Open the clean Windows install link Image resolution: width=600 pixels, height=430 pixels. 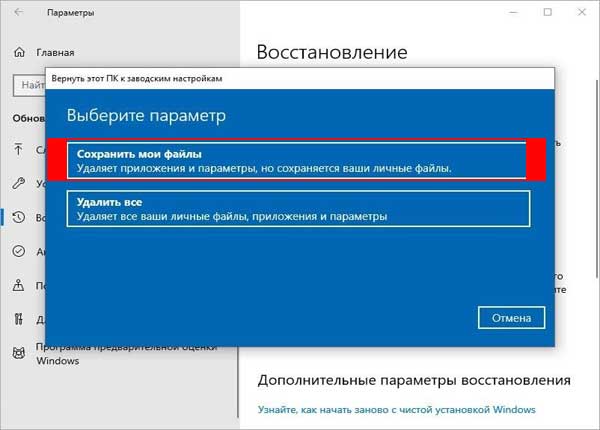pyautogui.click(x=396, y=409)
